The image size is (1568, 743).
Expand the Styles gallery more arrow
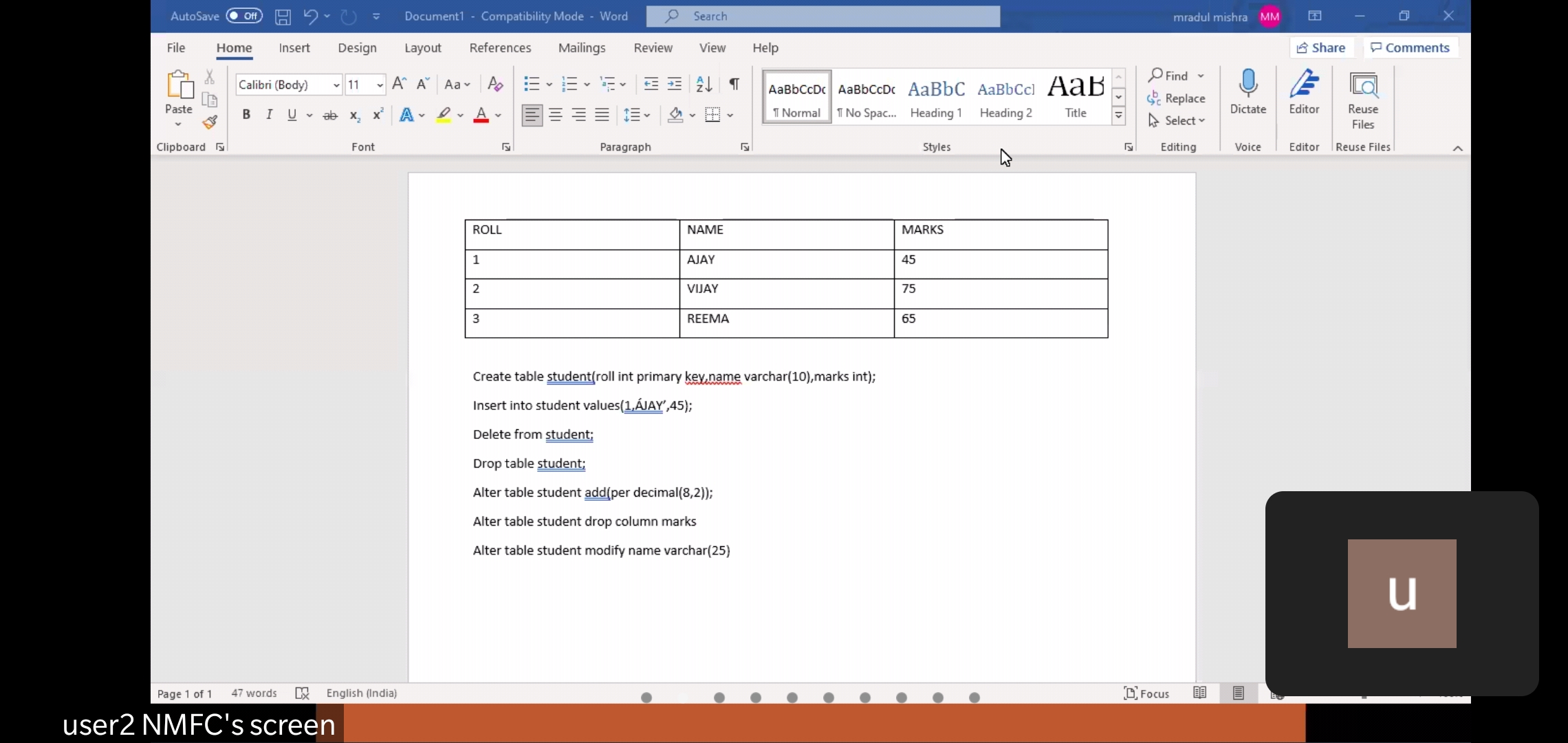coord(1119,116)
